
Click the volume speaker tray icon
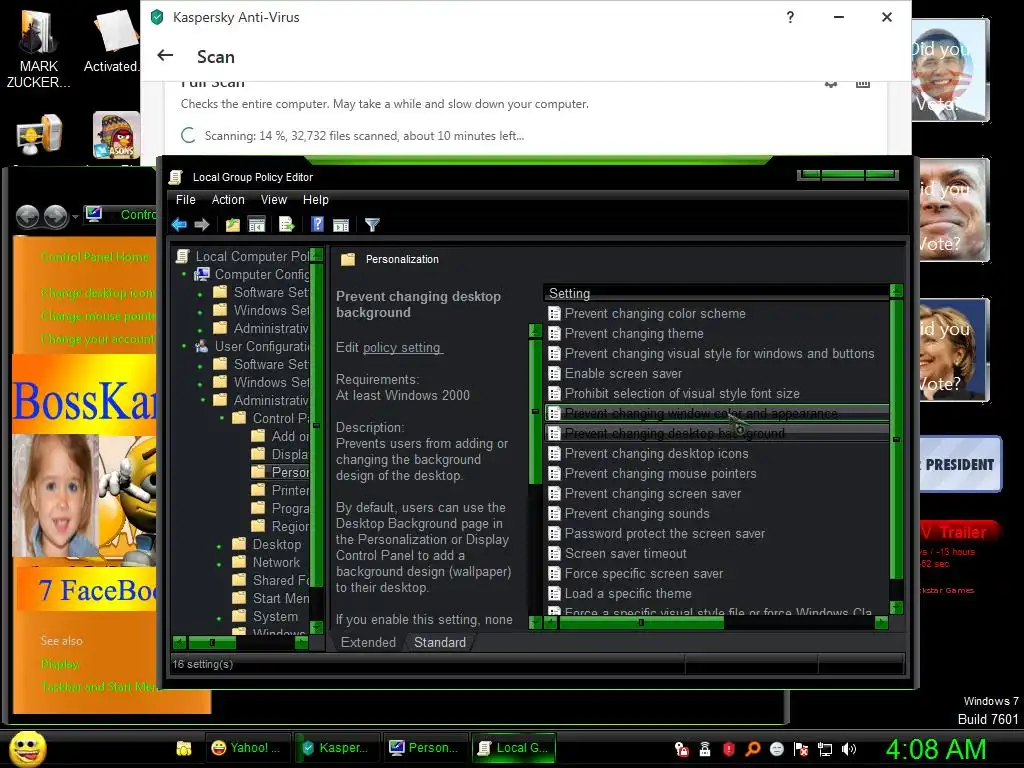coord(849,749)
